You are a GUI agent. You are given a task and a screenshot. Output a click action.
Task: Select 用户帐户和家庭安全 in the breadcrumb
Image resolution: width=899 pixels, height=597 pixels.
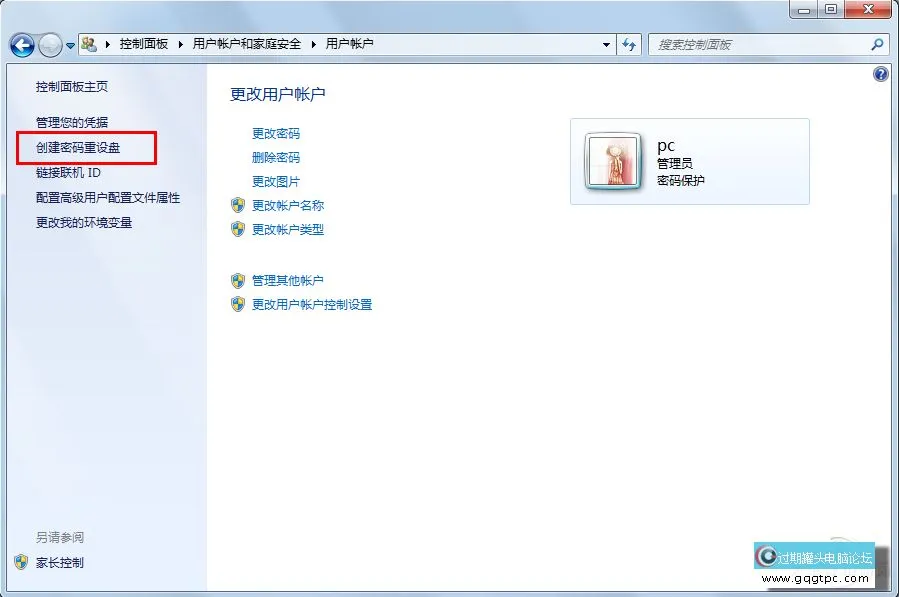coord(249,44)
